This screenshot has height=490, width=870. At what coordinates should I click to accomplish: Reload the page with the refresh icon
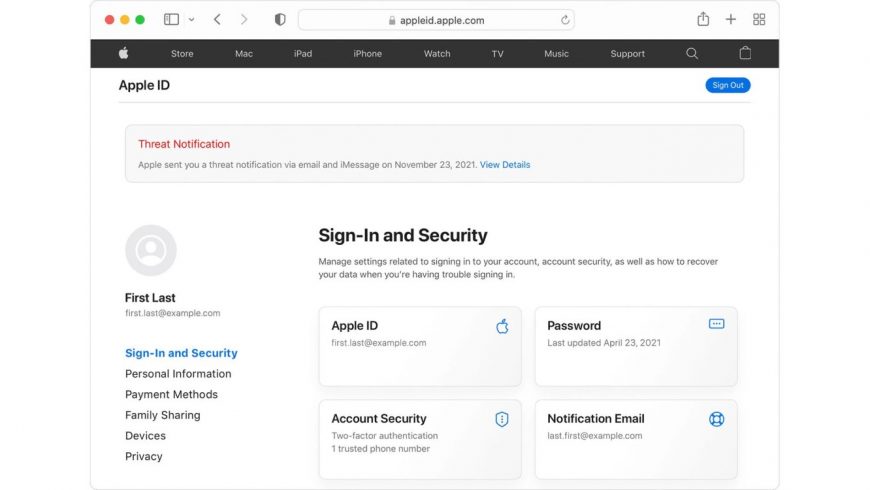click(x=565, y=20)
